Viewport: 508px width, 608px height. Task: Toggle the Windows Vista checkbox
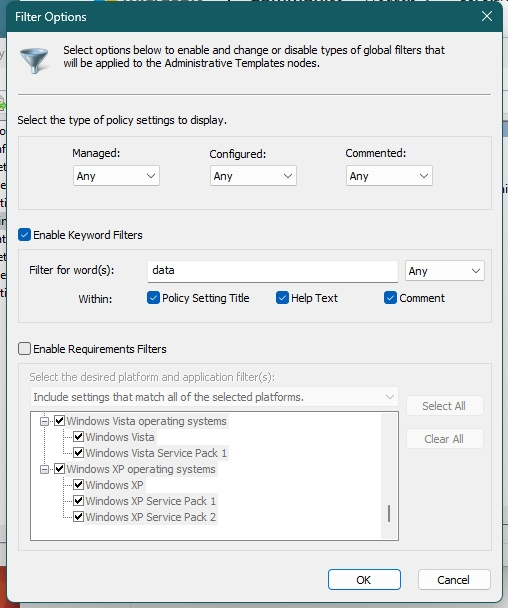pos(78,437)
